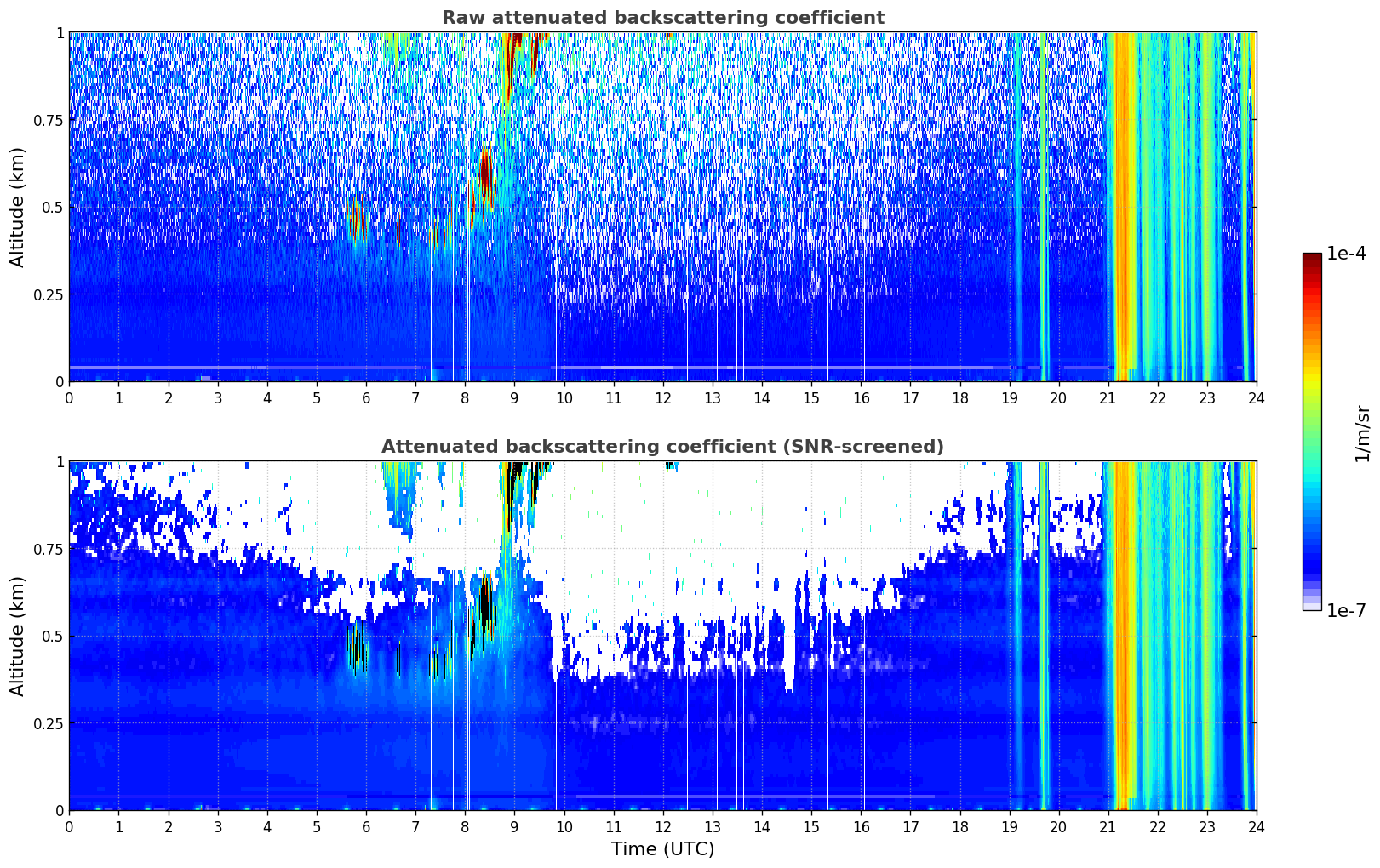The image size is (1380, 868).
Task: Click the hour 12 tick under the raw plot
Action: (662, 397)
